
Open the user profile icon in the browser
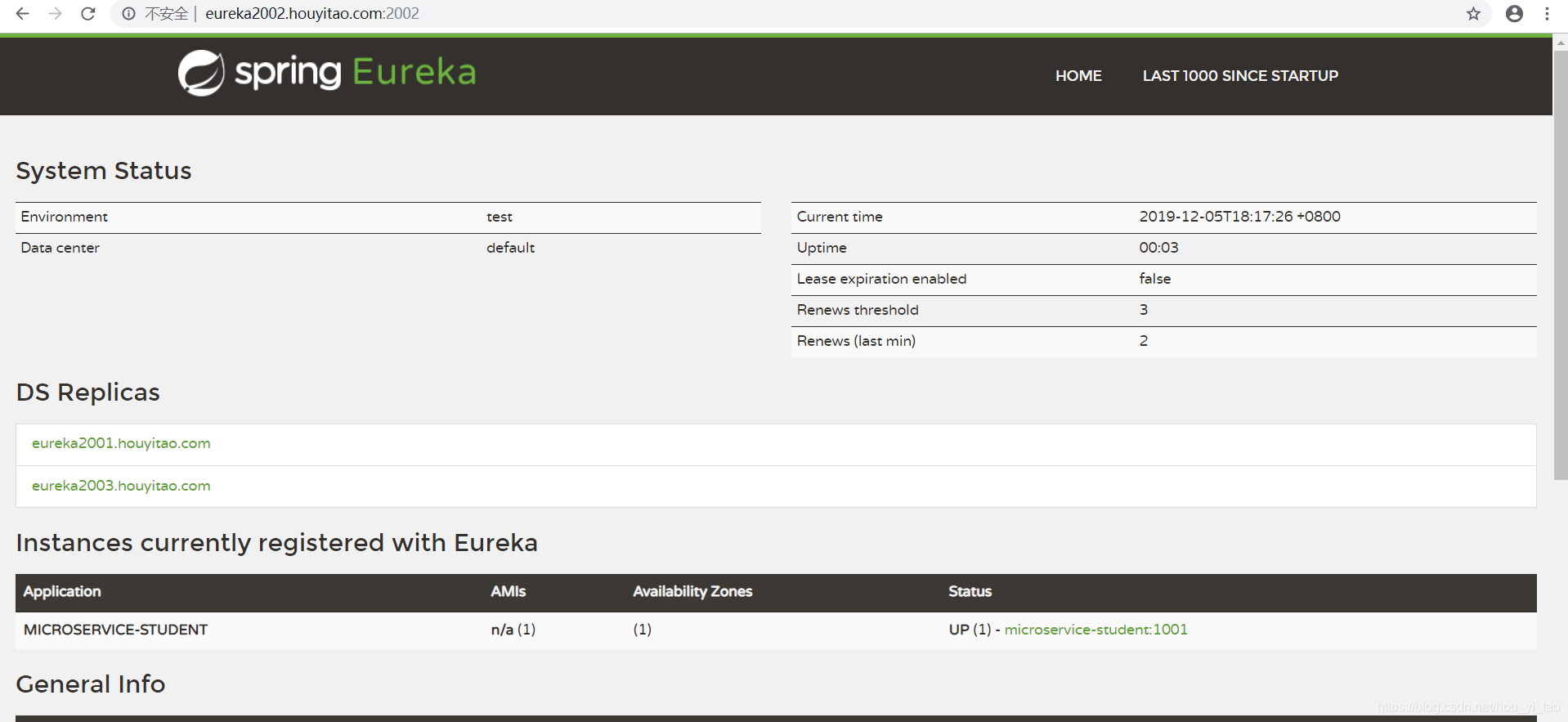tap(1514, 14)
